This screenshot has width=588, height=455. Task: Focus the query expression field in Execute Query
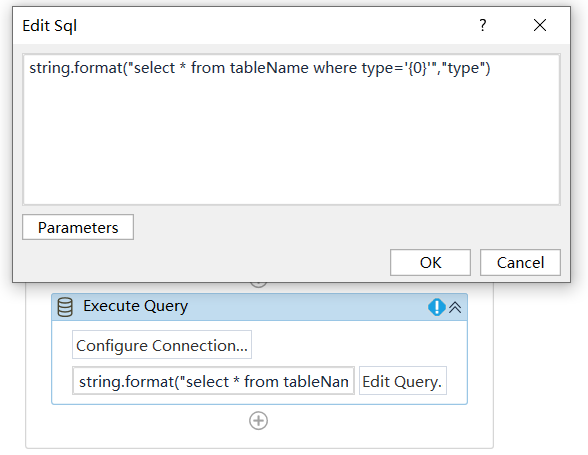(x=213, y=381)
